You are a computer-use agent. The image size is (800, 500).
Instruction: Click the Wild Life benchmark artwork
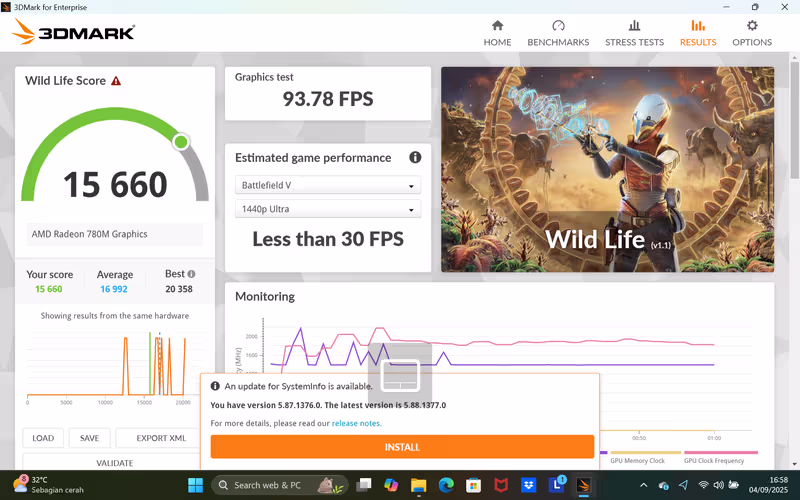coord(607,169)
